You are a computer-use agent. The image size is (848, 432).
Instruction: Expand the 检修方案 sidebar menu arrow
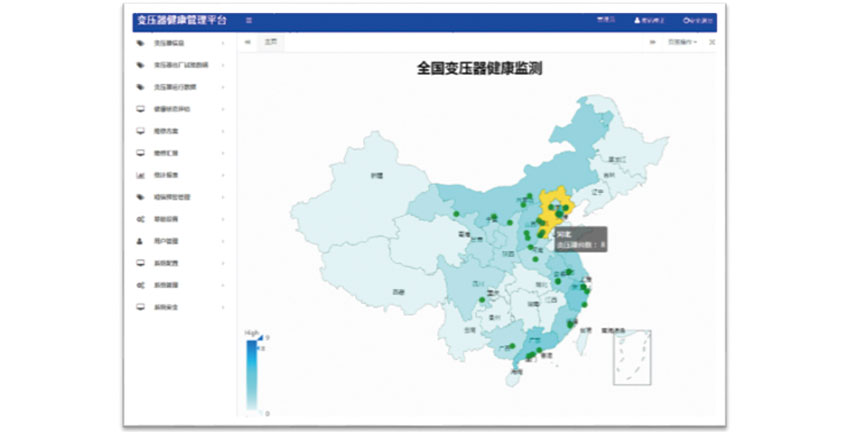(x=223, y=131)
